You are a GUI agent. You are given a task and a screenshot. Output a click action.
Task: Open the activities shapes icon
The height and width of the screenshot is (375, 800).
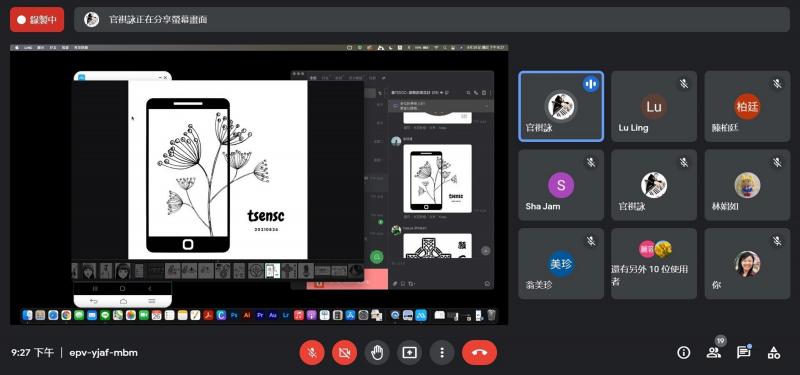[x=774, y=353]
